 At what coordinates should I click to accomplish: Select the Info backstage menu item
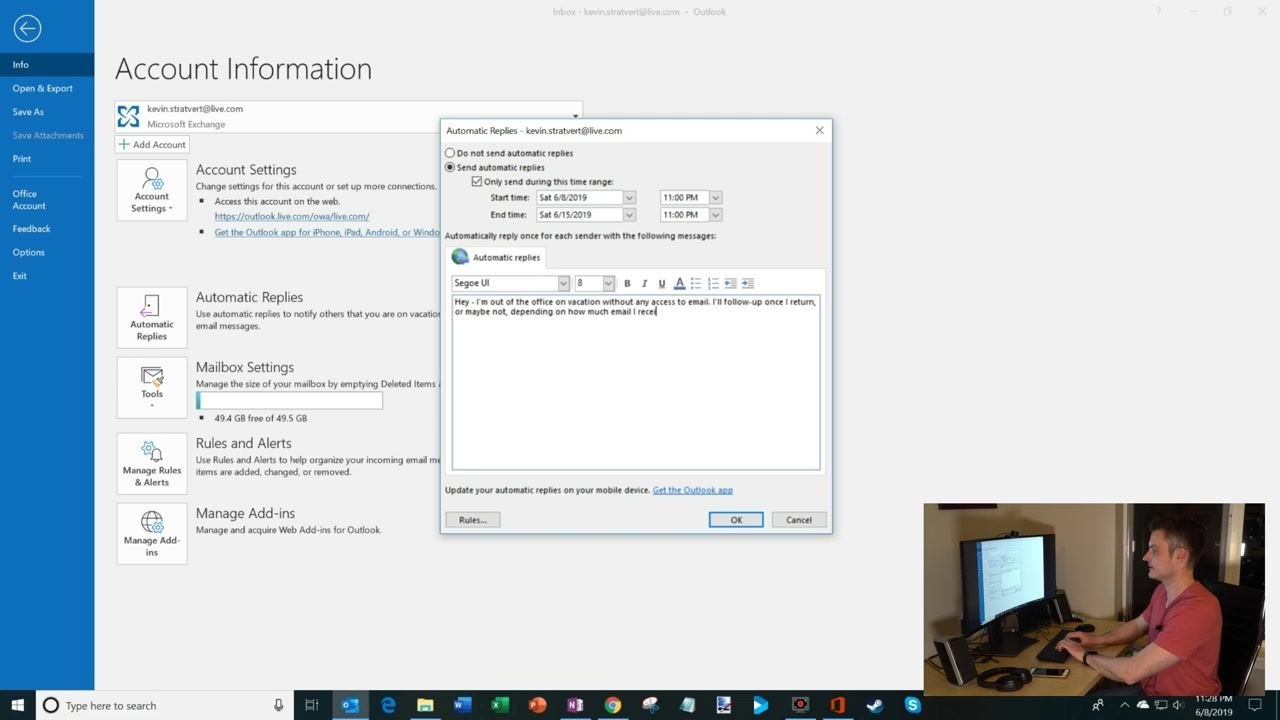click(47, 64)
